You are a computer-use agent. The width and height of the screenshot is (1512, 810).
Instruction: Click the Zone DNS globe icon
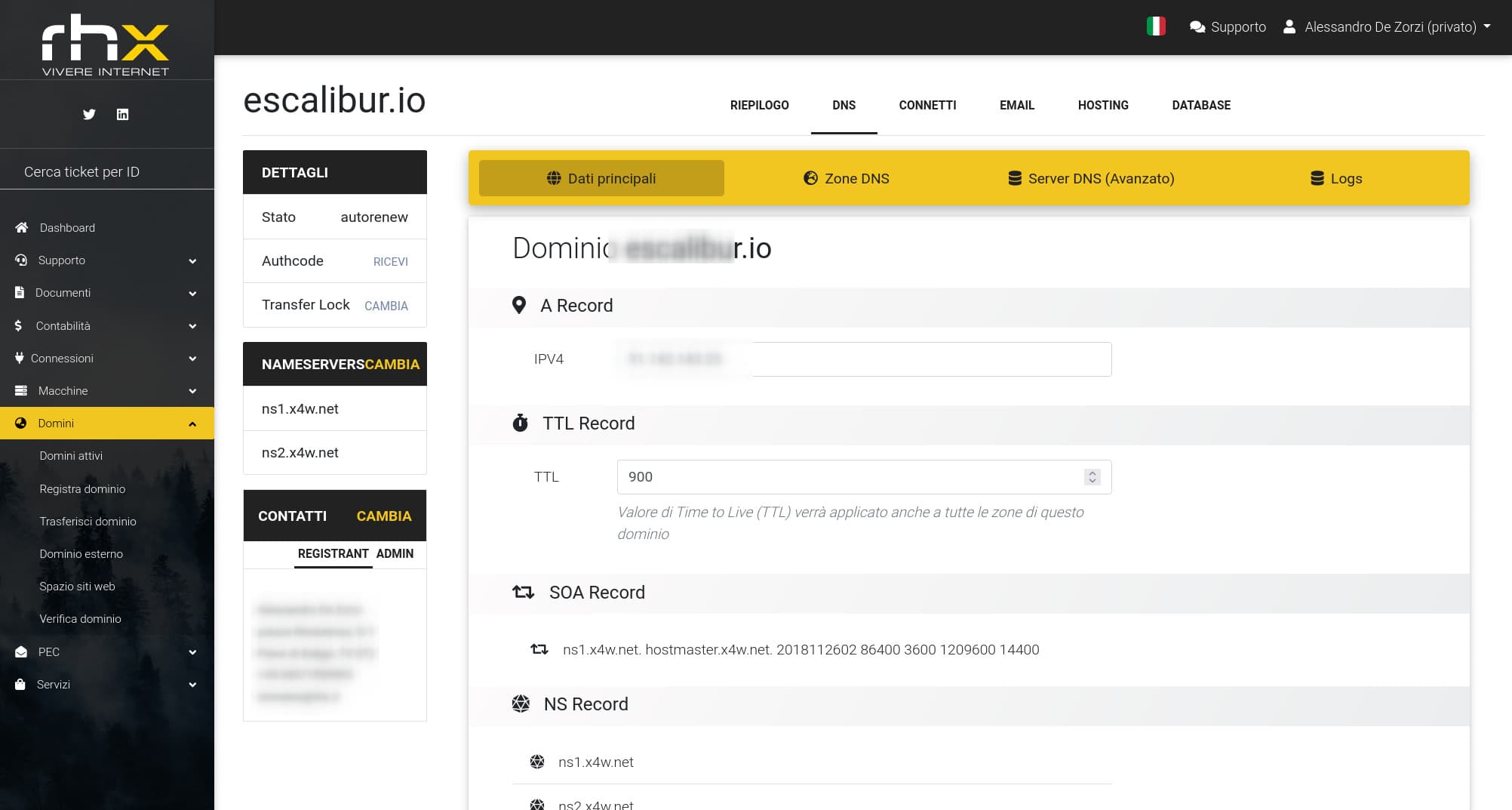tap(810, 178)
